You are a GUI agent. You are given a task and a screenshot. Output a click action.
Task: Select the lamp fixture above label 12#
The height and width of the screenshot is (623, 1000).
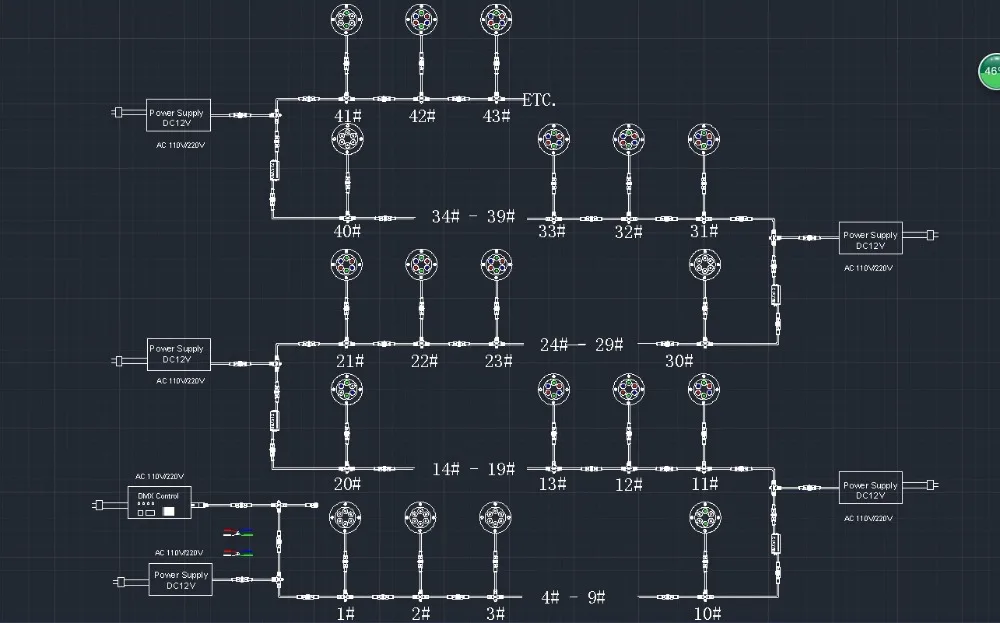(x=629, y=390)
